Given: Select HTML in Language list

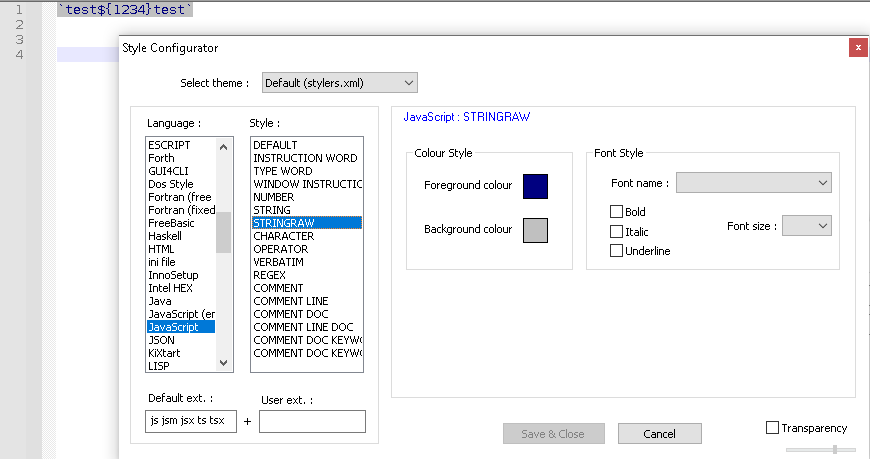Looking at the screenshot, I should [181, 249].
